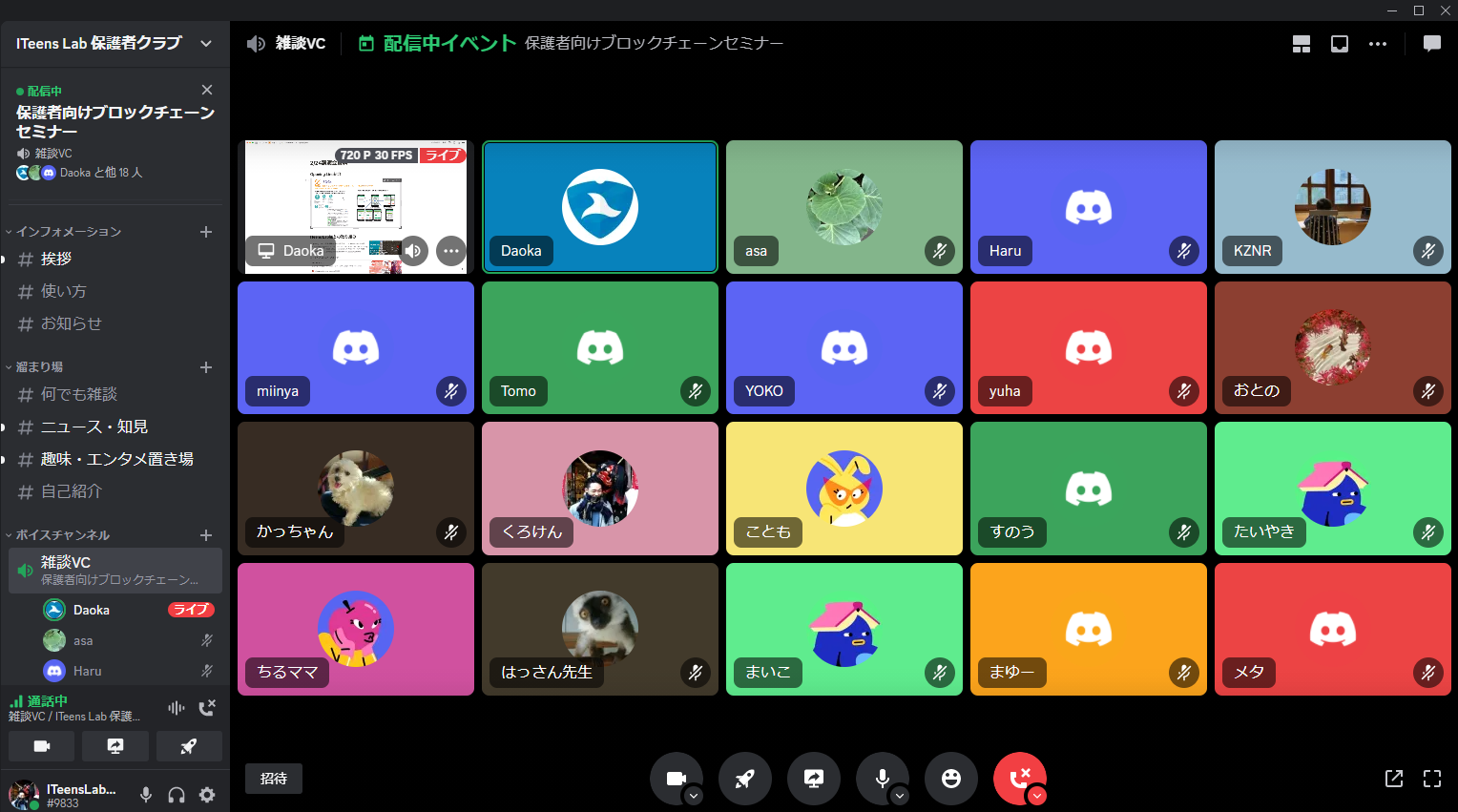Collapse the インフォメーション category
The height and width of the screenshot is (812, 1458).
click(64, 232)
